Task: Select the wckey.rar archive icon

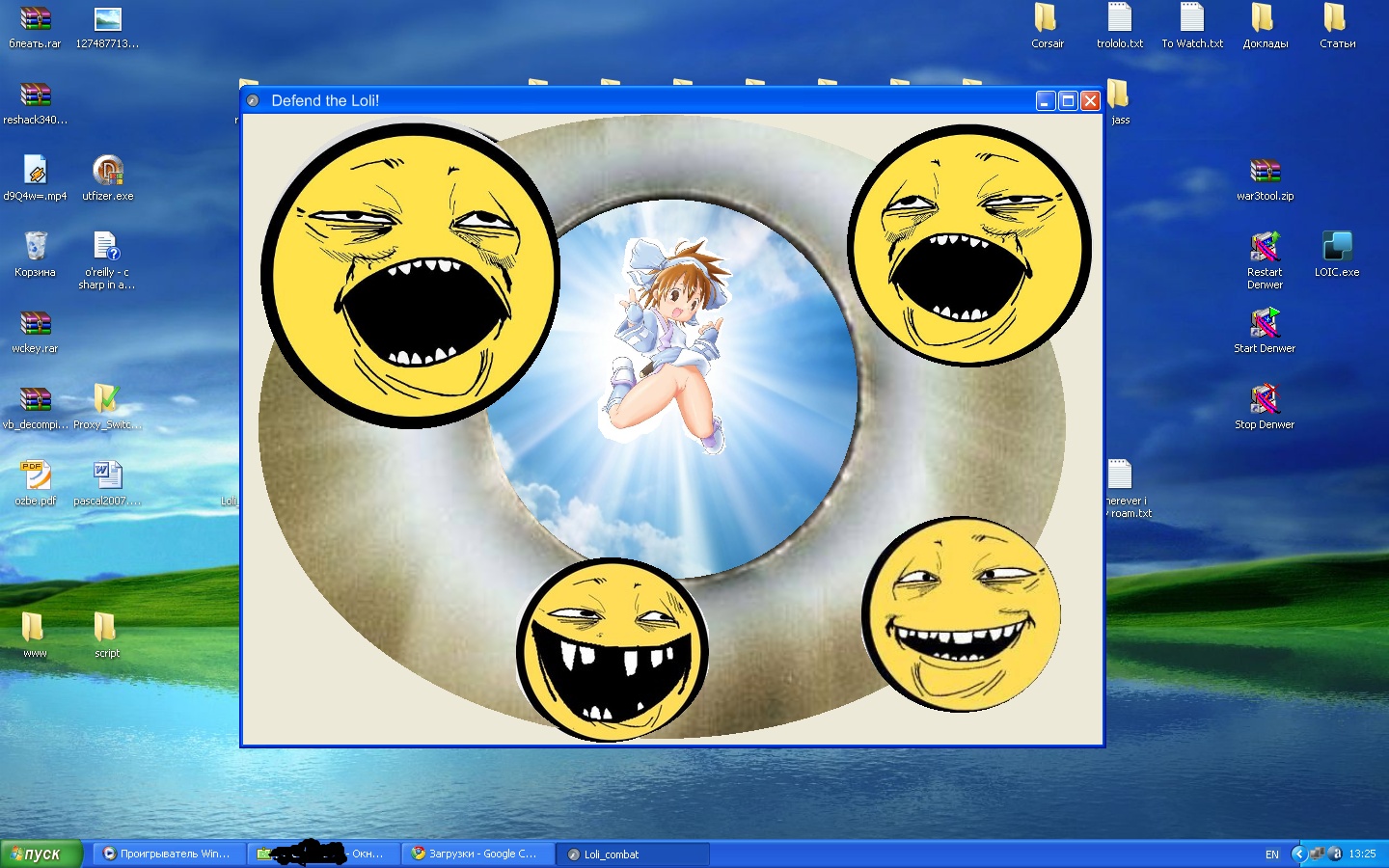Action: tap(35, 332)
